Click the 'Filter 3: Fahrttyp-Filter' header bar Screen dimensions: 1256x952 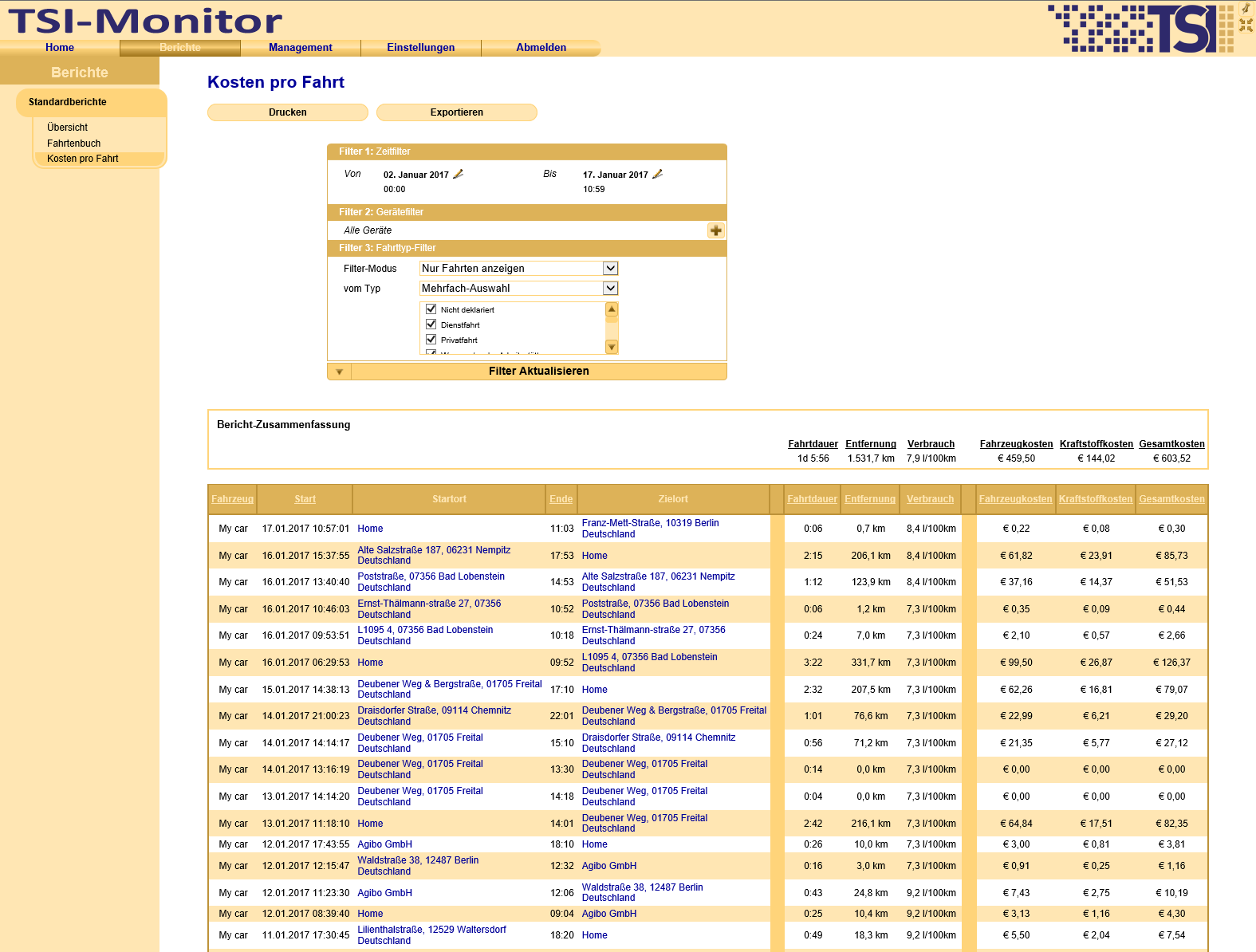tap(527, 248)
